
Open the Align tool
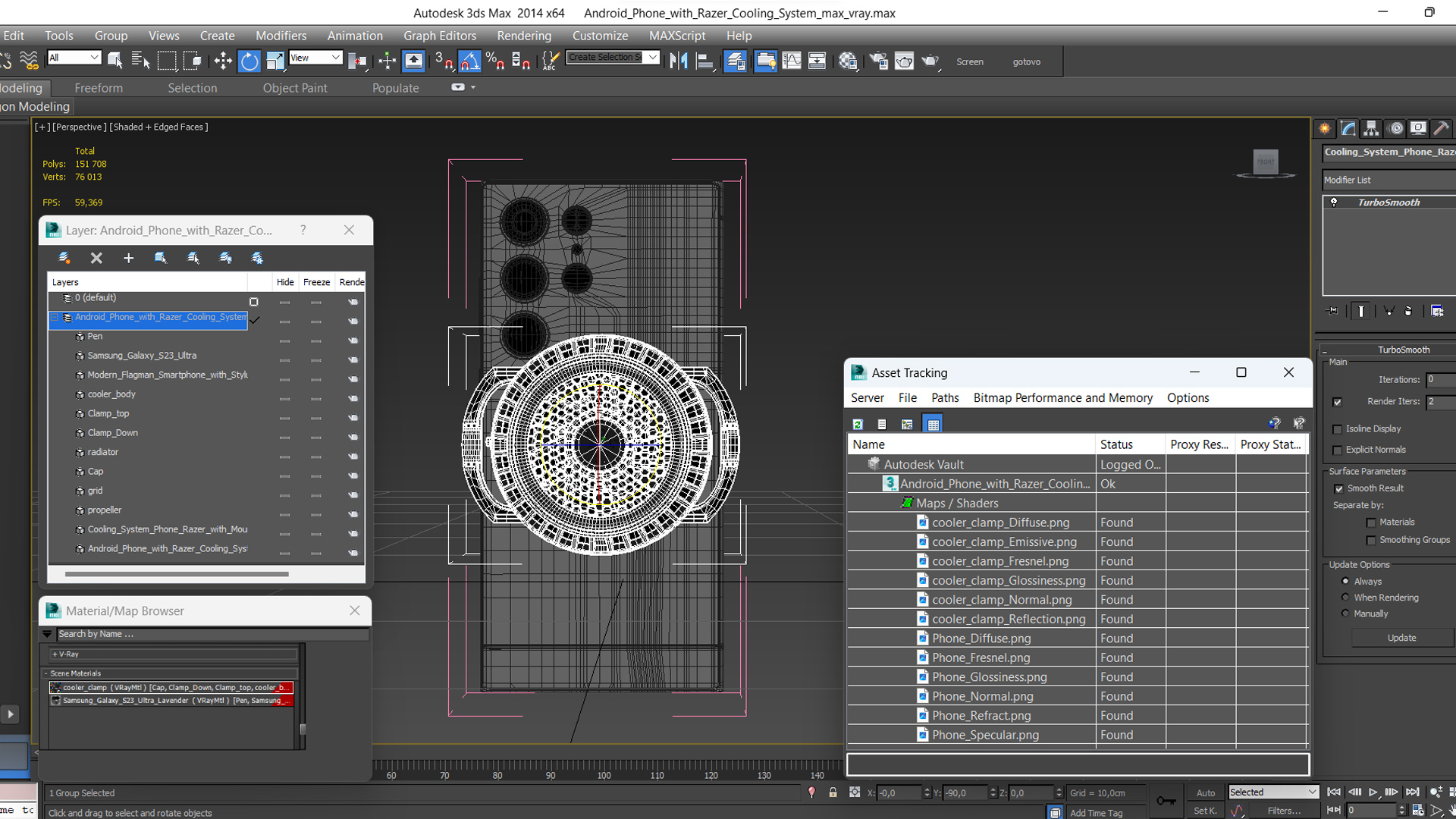coord(705,61)
